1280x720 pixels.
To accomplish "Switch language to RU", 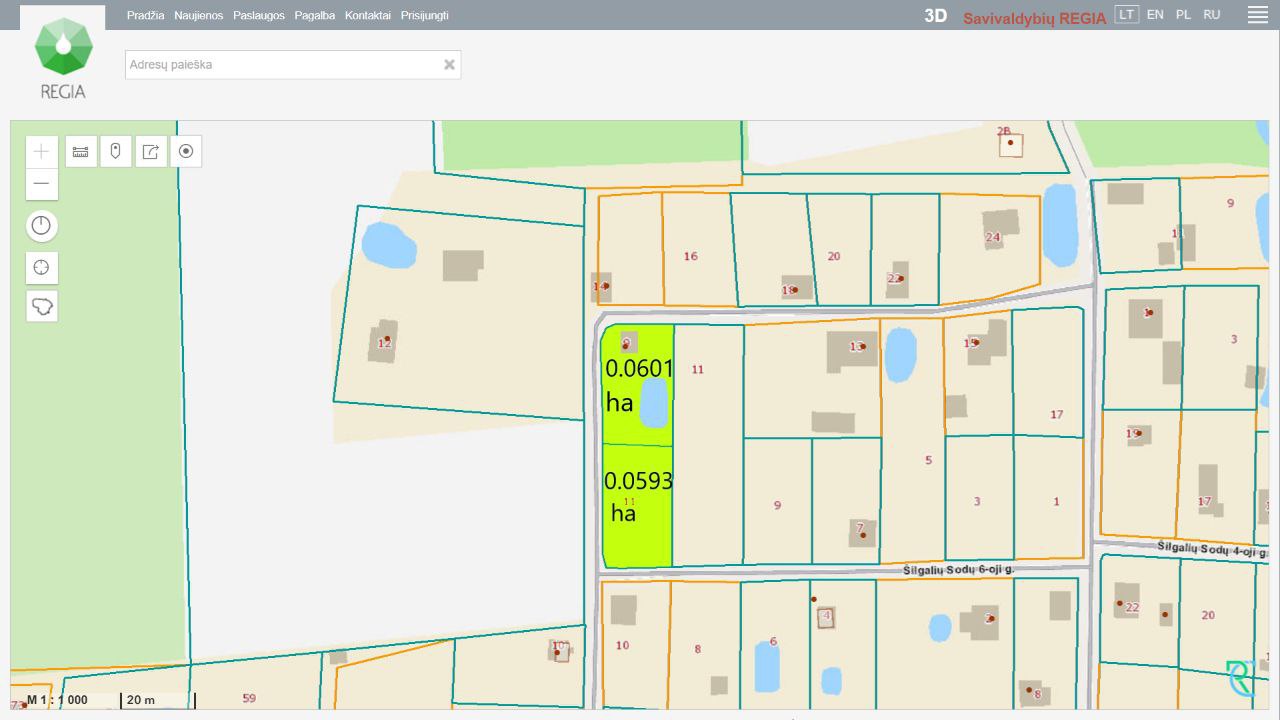I will click(1211, 15).
